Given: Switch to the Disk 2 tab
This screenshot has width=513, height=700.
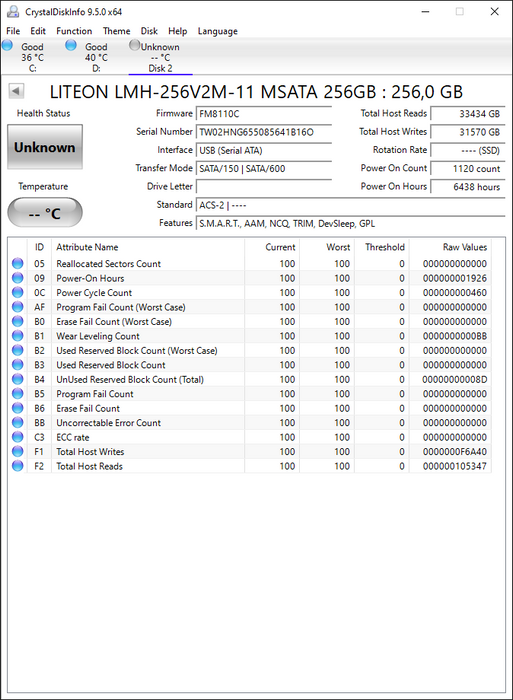Looking at the screenshot, I should 160,57.
